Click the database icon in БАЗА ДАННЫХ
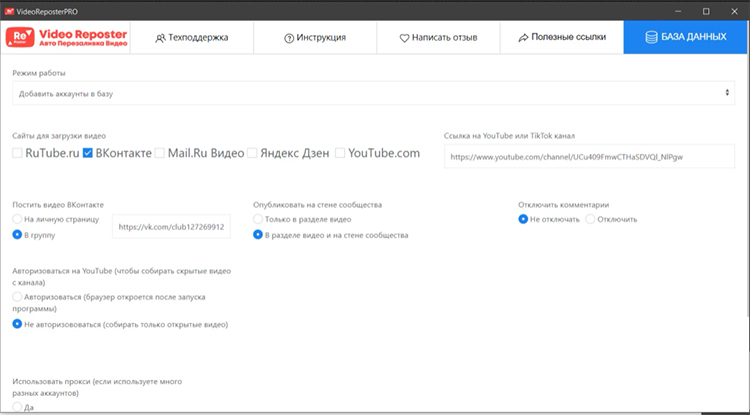Image resolution: width=750 pixels, height=415 pixels. (651, 37)
